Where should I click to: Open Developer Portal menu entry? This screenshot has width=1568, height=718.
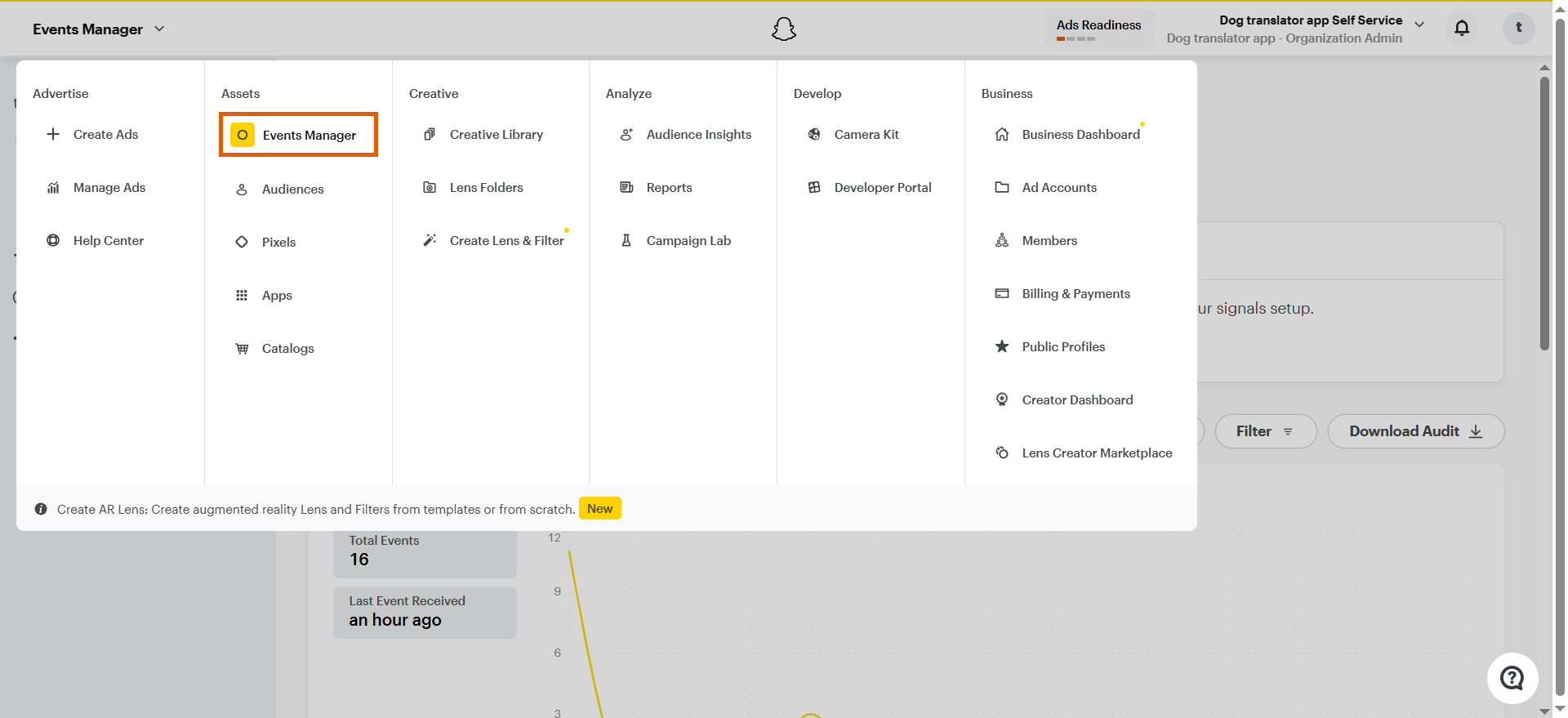tap(883, 187)
